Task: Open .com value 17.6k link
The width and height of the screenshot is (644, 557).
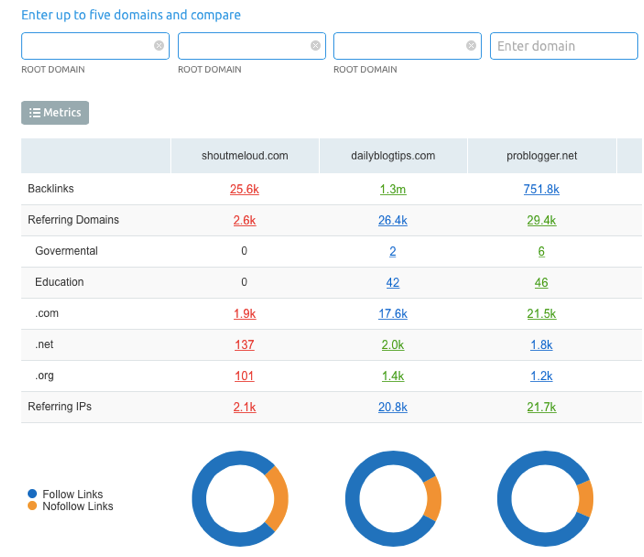Action: tap(393, 314)
